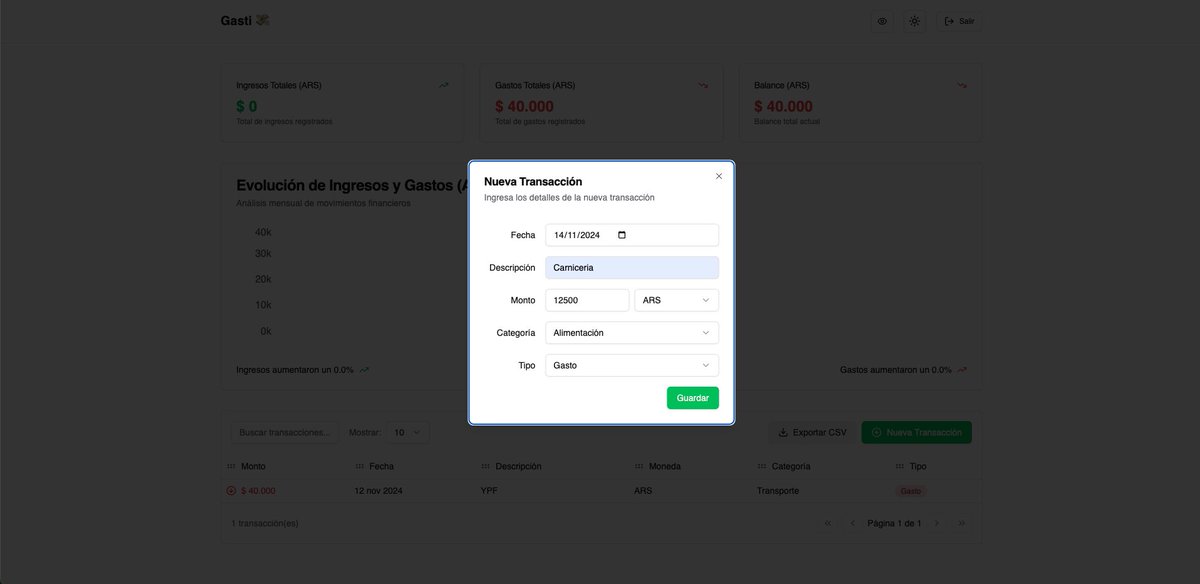This screenshot has height=584, width=1200.
Task: Click the YPF description cell
Action: pyautogui.click(x=489, y=491)
